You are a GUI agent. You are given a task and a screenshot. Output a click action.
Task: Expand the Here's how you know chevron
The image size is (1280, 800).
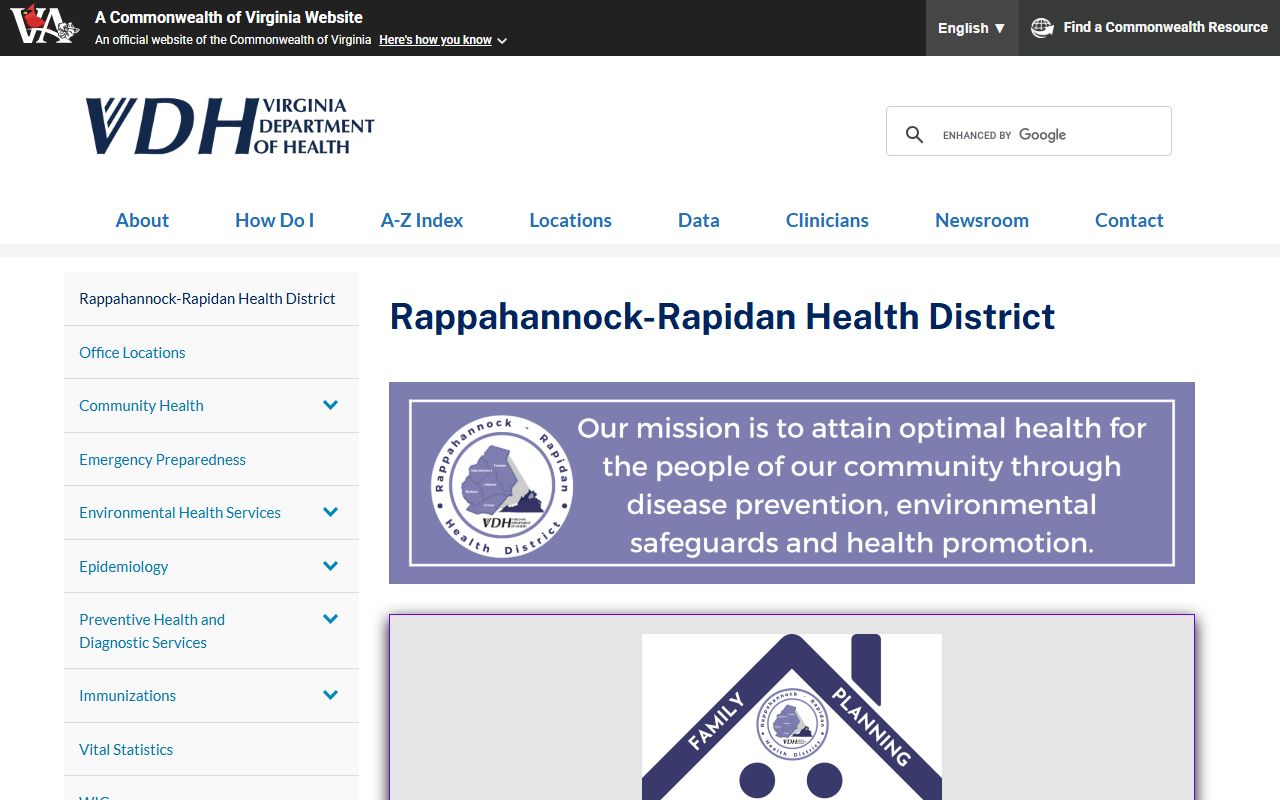[x=502, y=41]
